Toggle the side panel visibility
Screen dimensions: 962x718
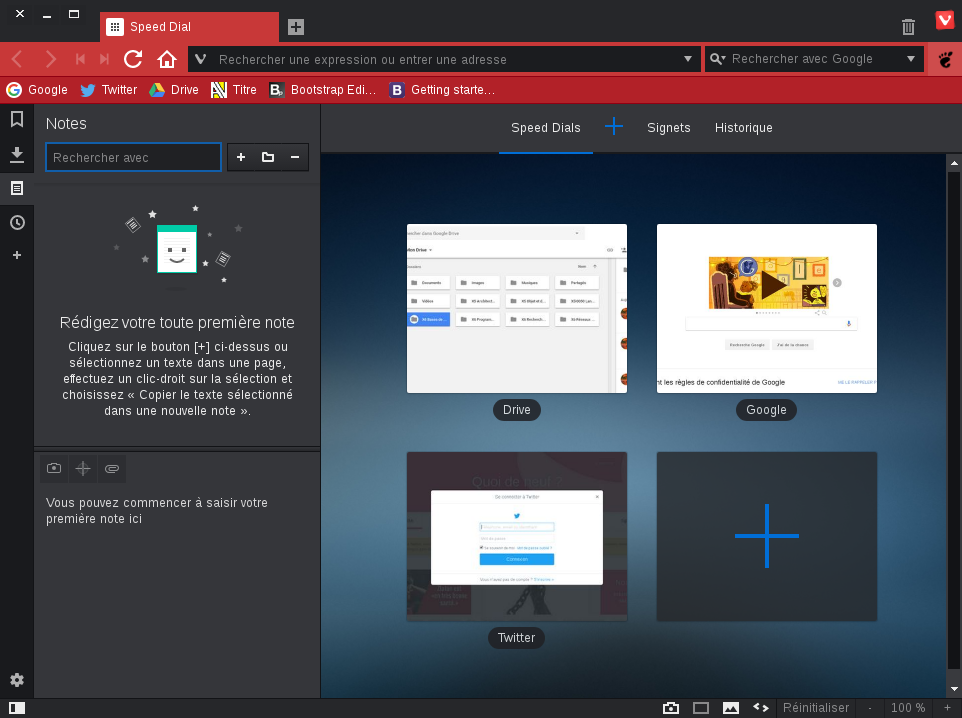click(x=17, y=708)
